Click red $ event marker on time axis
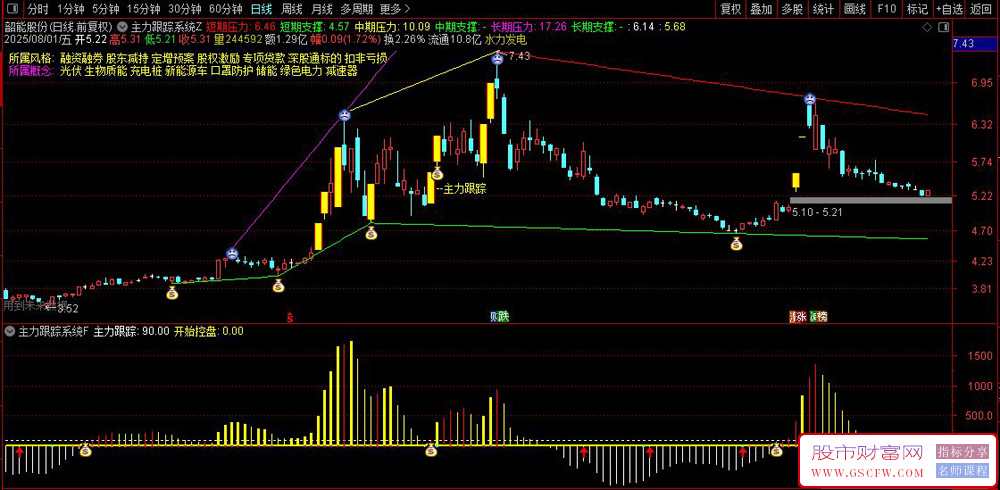The image size is (1000, 490). [290, 316]
